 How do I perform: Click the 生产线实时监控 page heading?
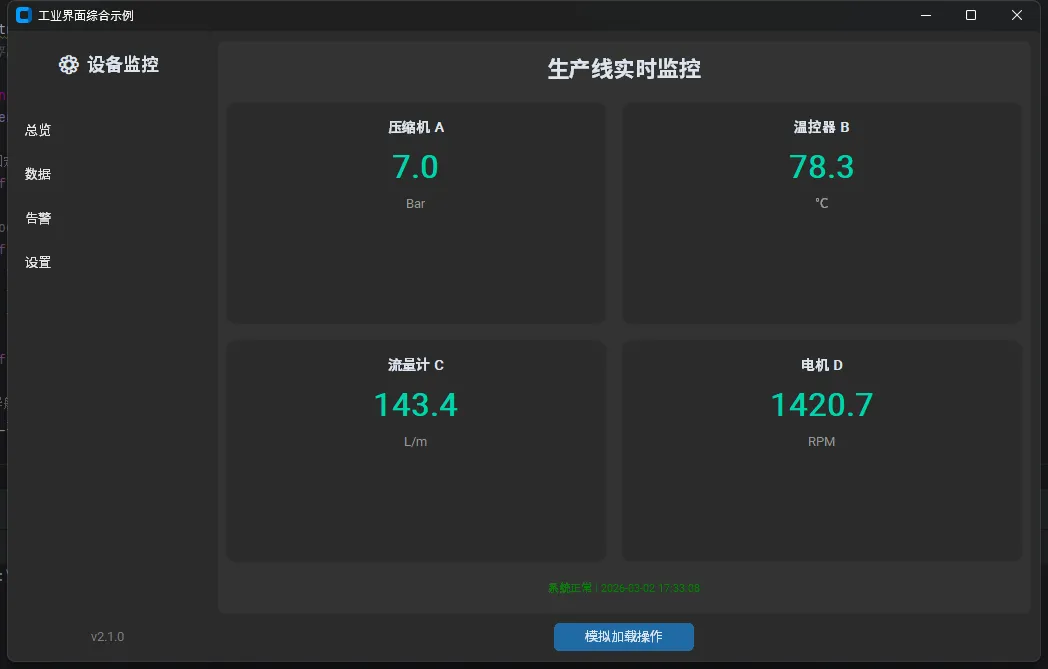click(623, 69)
